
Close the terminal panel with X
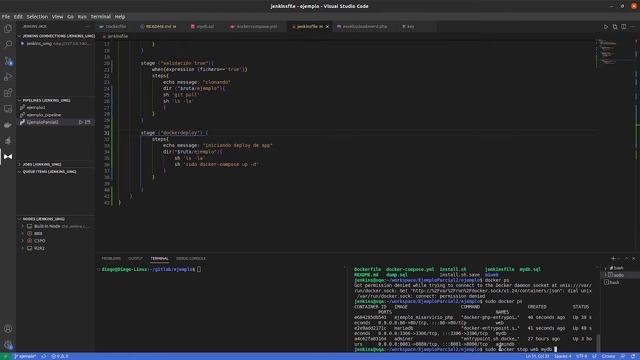click(634, 258)
